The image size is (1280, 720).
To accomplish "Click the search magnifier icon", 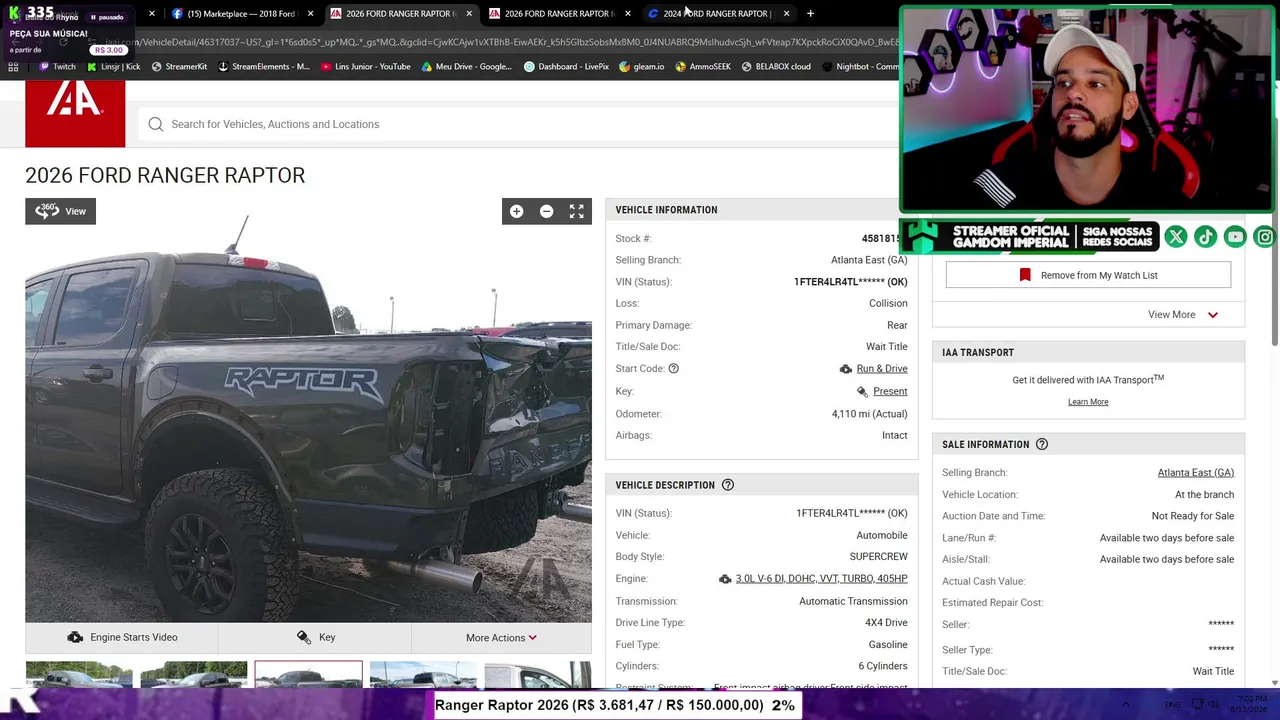I will [x=156, y=124].
